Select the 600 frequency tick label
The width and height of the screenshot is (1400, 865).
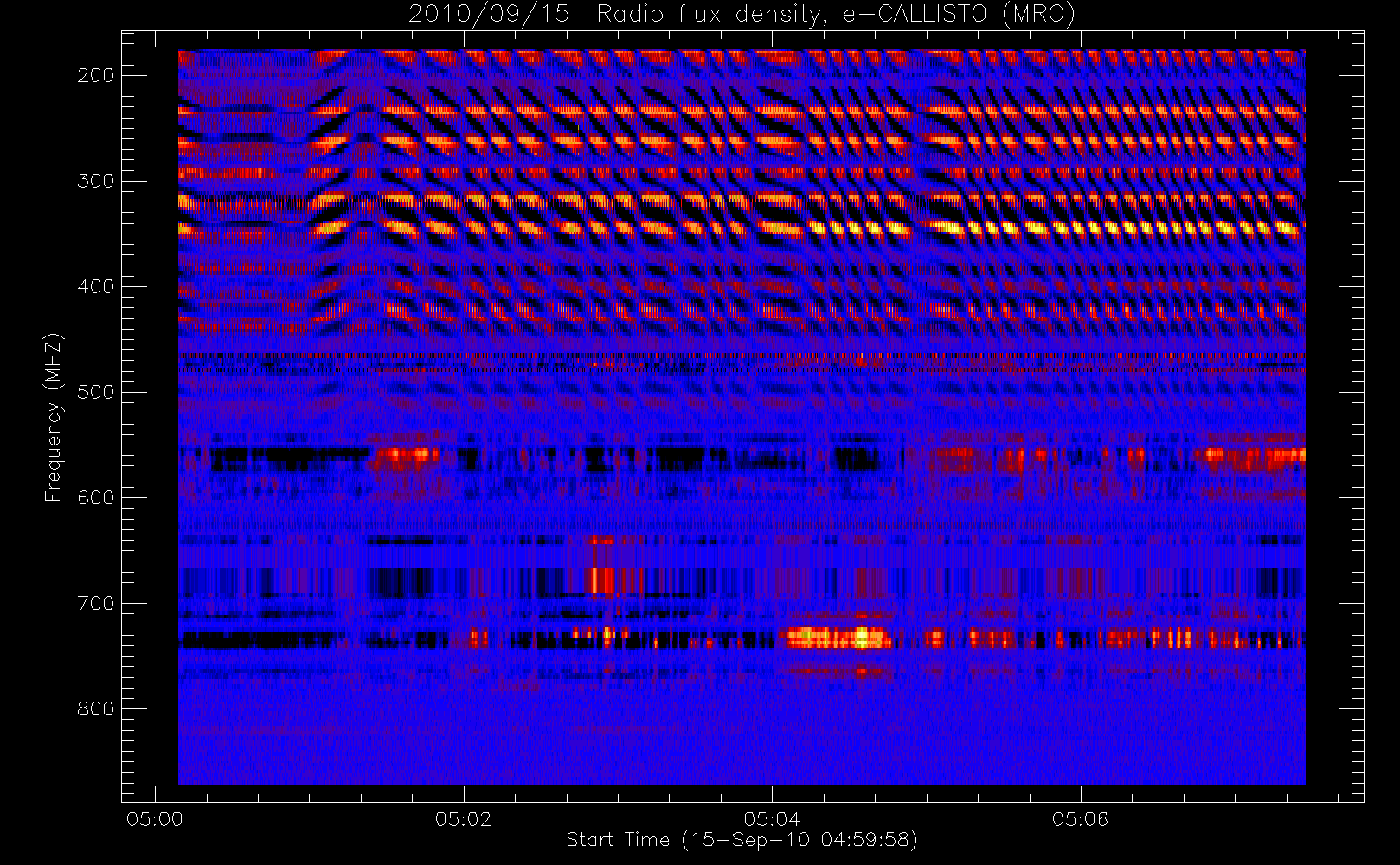[x=95, y=497]
